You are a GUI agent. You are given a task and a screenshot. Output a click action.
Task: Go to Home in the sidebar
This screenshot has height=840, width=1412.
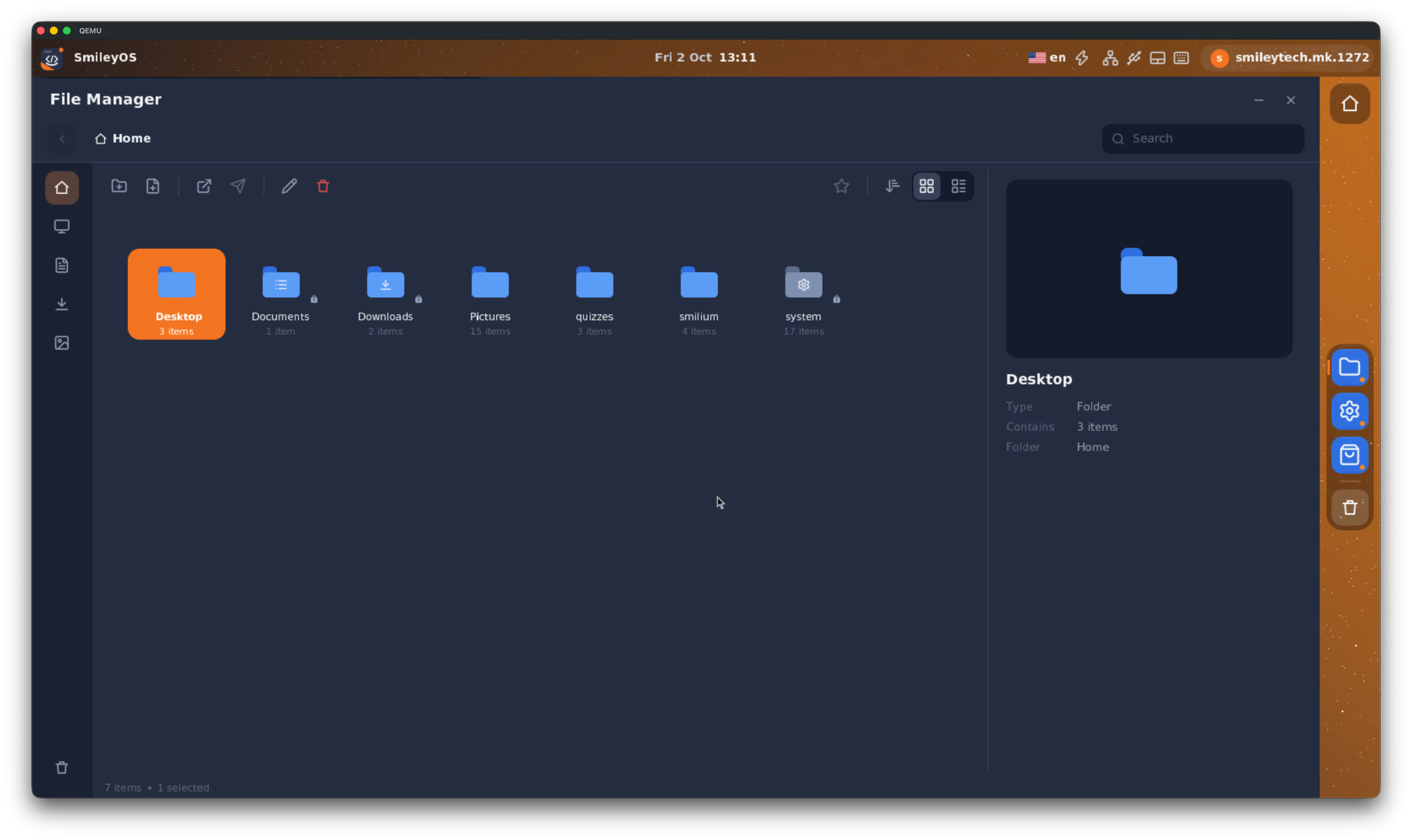62,187
